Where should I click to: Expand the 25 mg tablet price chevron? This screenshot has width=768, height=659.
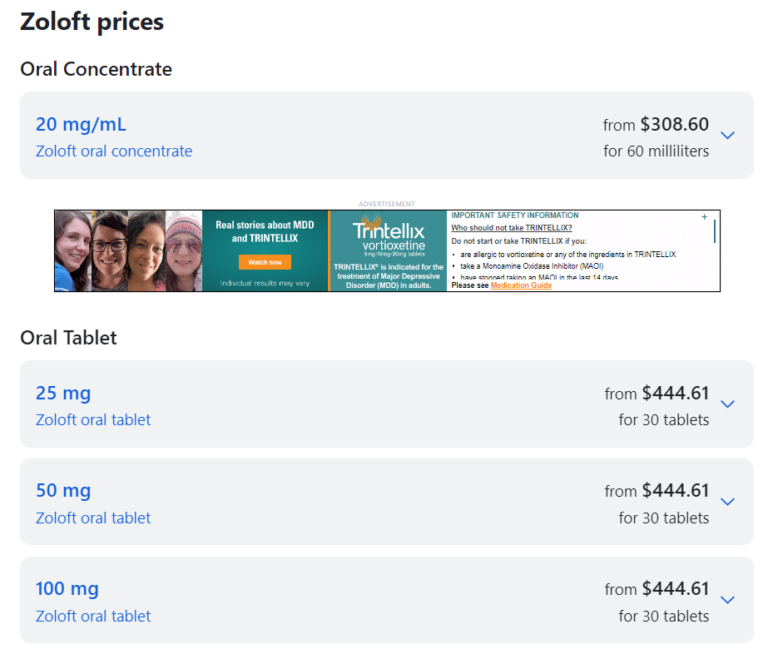pos(727,404)
